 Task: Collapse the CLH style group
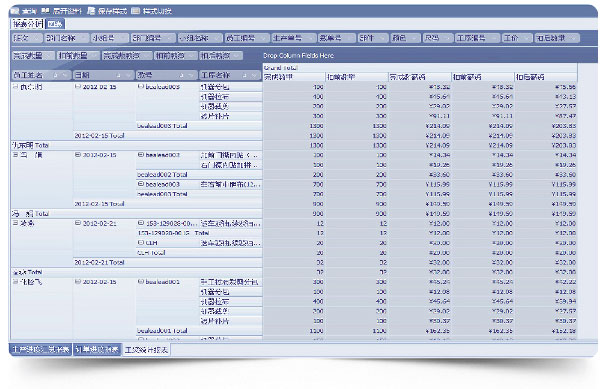pyautogui.click(x=141, y=243)
